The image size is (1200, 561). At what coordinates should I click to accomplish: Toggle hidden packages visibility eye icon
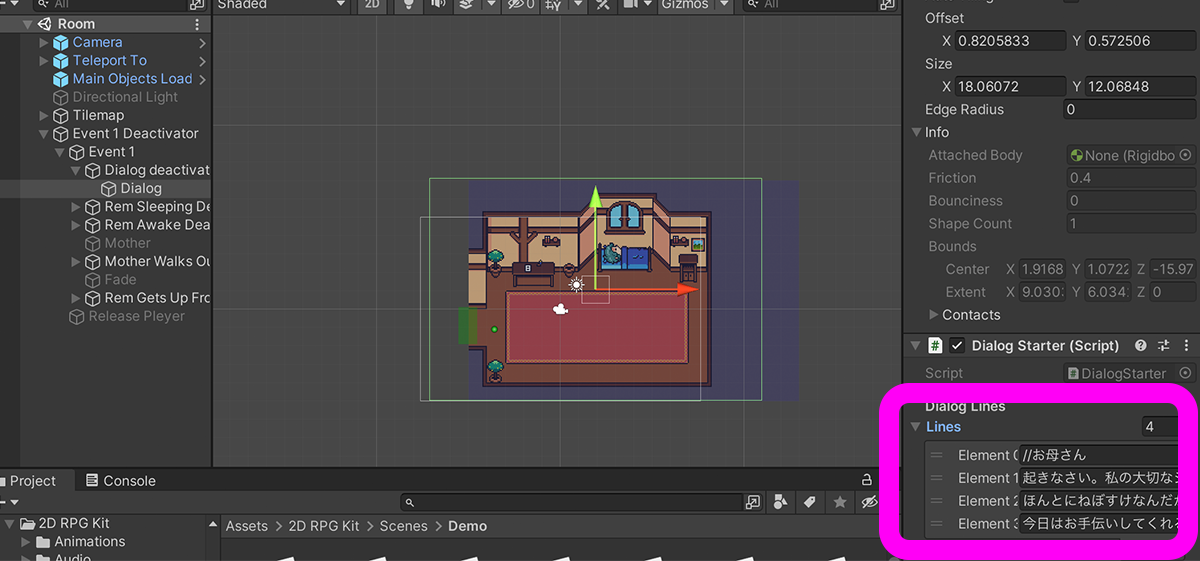click(x=869, y=502)
